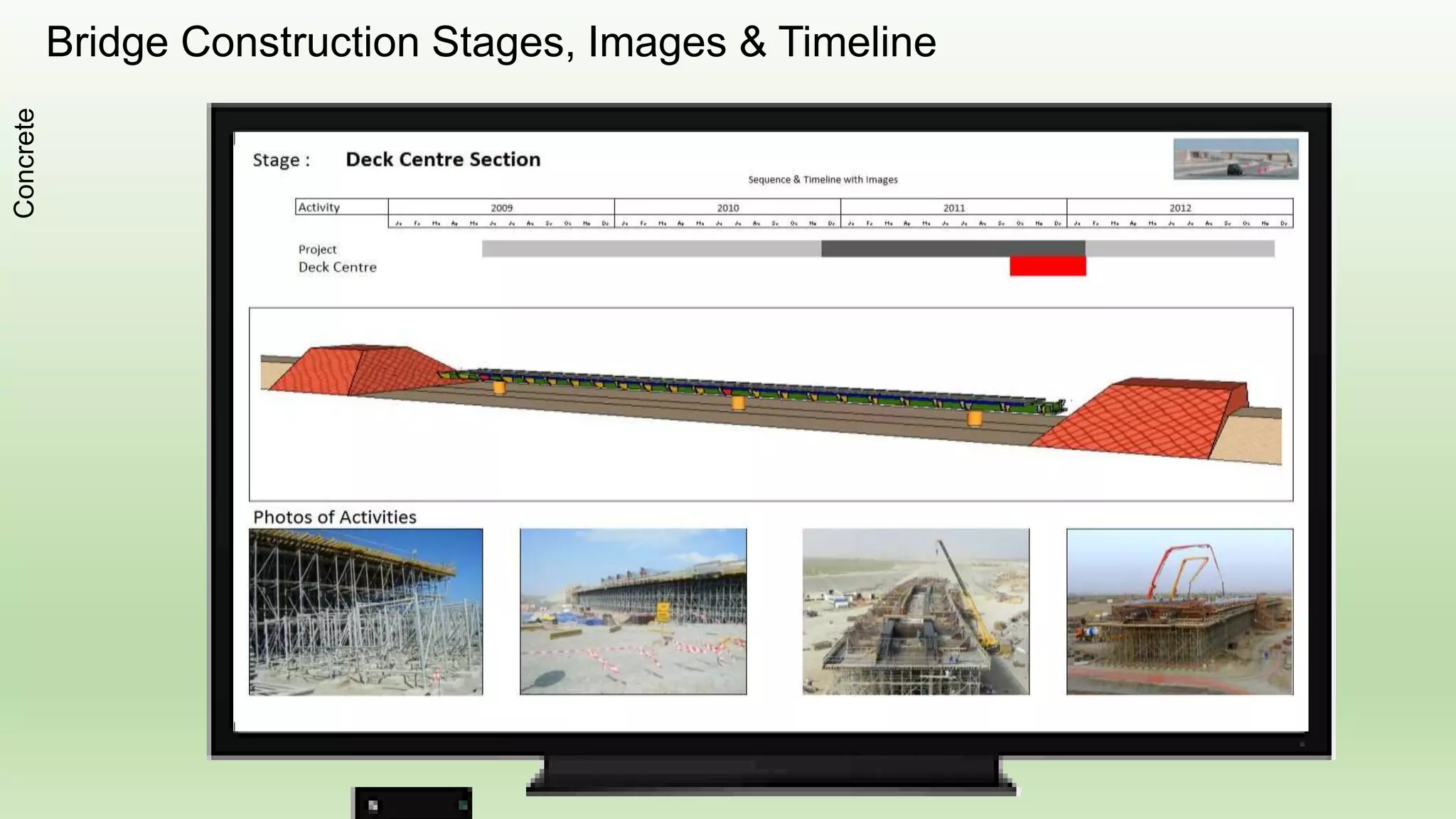Viewport: 1456px width, 819px height.
Task: Click the vertical Concrete side label
Action: pyautogui.click(x=24, y=163)
